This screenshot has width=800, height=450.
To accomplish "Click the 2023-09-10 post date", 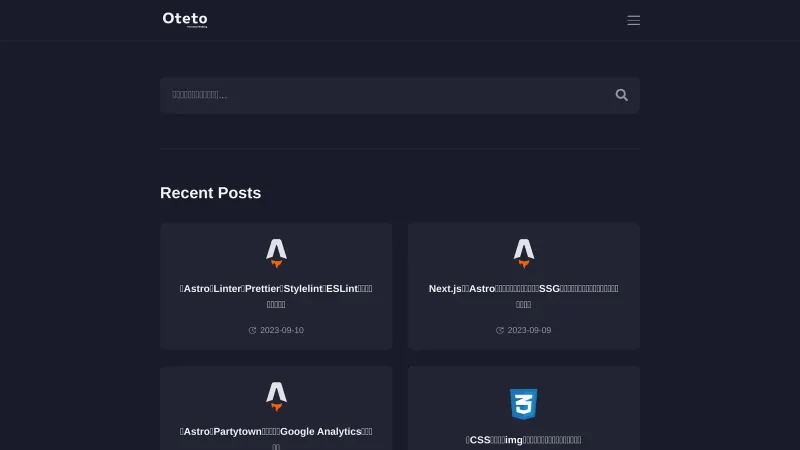I will point(282,330).
